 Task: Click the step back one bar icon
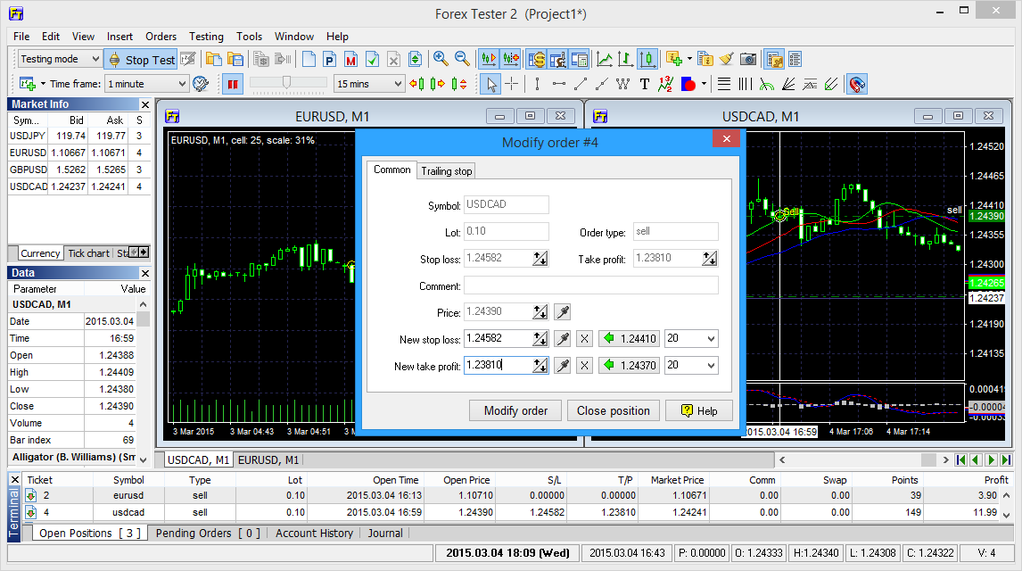[x=417, y=83]
